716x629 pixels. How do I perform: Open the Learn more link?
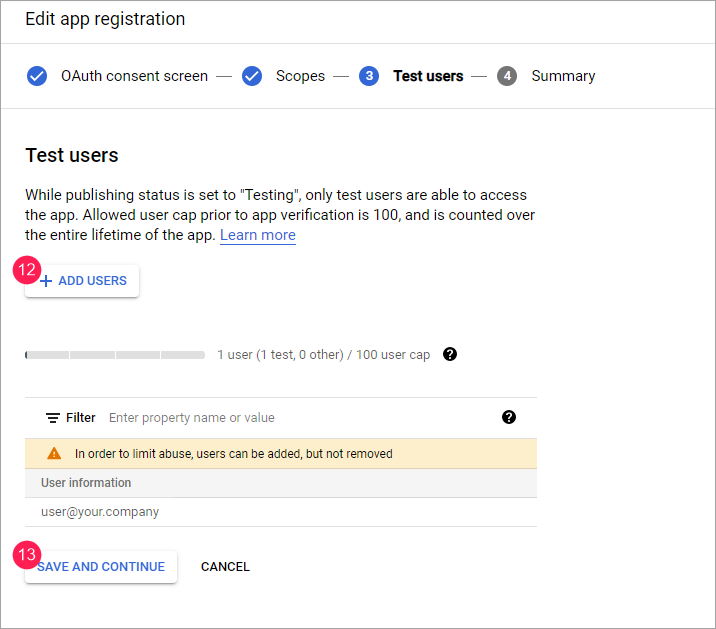pyautogui.click(x=258, y=235)
